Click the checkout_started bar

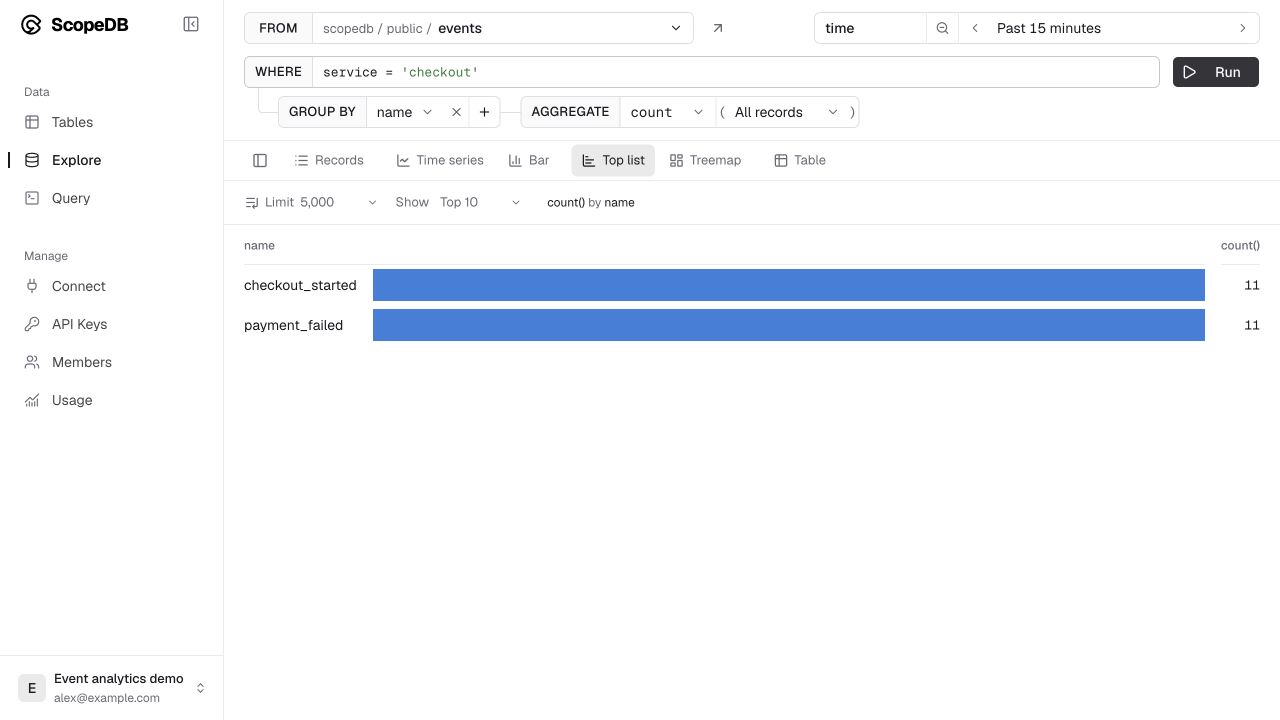pyautogui.click(x=789, y=285)
